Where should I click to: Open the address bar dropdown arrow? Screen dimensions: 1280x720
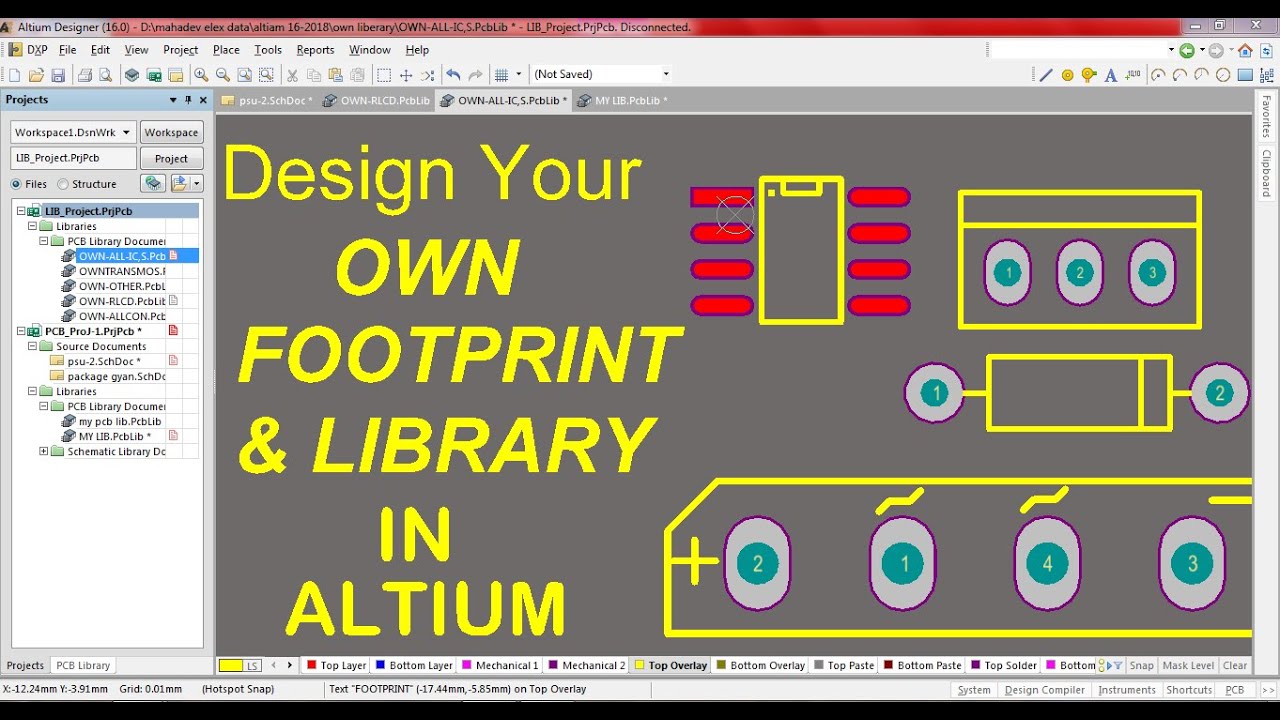pos(1171,50)
